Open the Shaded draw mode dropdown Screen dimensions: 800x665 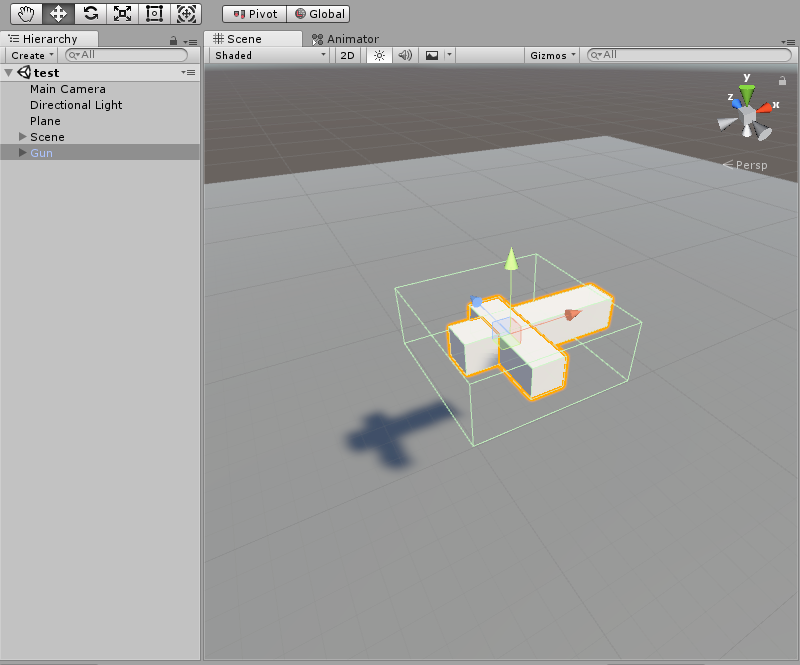coord(269,55)
